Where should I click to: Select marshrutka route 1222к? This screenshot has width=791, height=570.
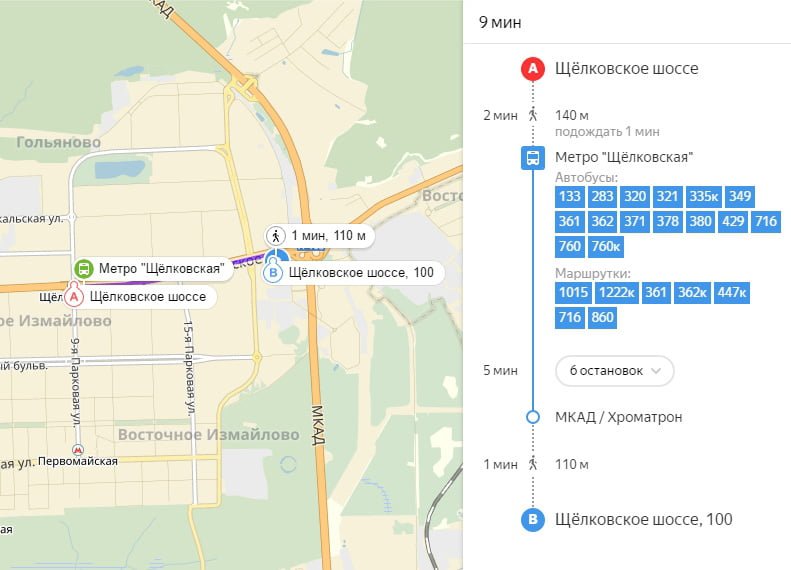tap(617, 293)
